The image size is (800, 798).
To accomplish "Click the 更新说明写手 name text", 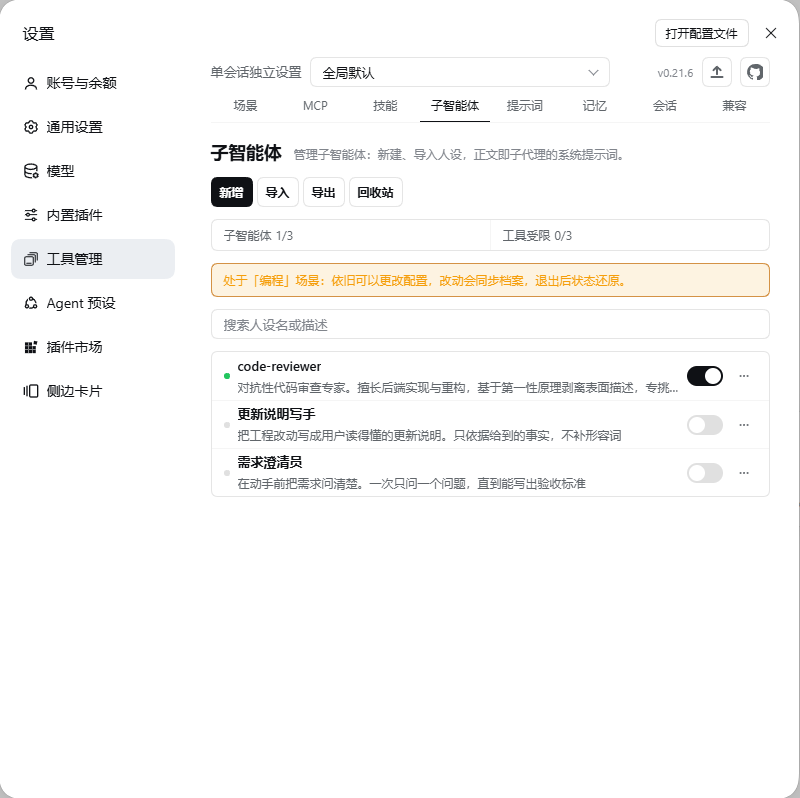I will coord(276,414).
